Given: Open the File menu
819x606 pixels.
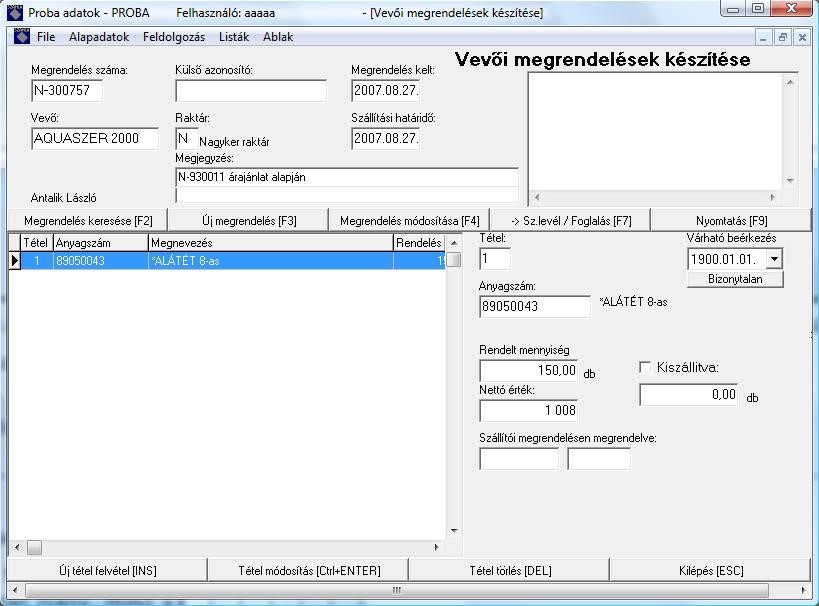Looking at the screenshot, I should pyautogui.click(x=46, y=37).
